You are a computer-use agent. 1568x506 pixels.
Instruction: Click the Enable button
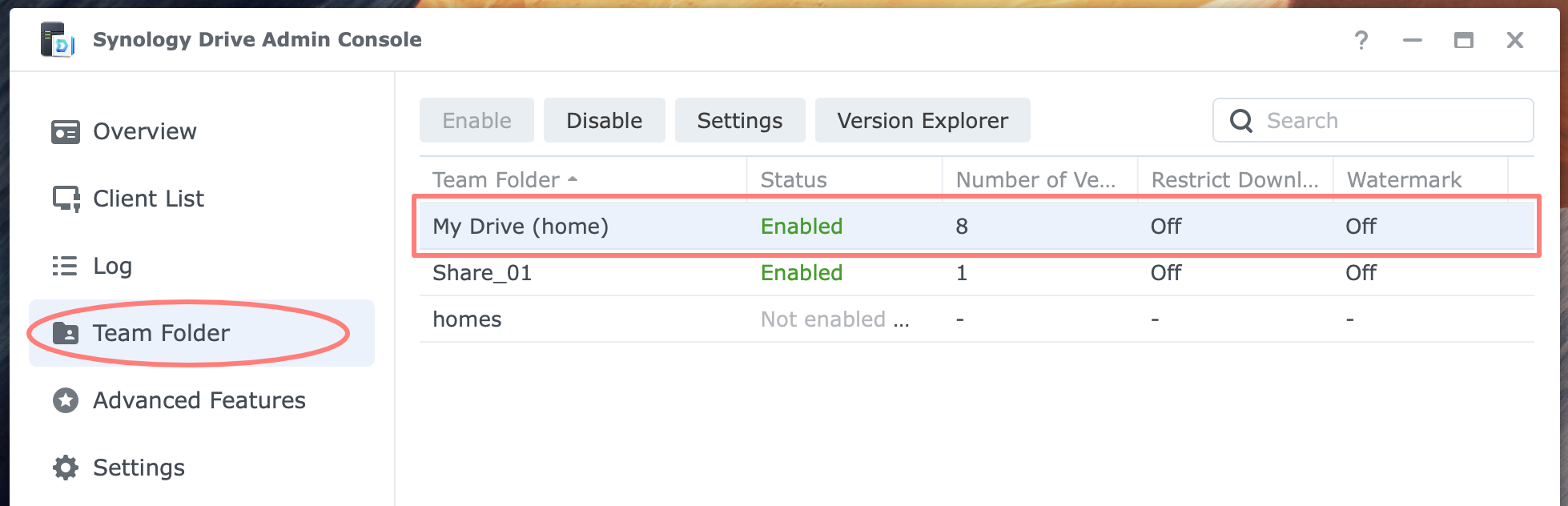[476, 121]
